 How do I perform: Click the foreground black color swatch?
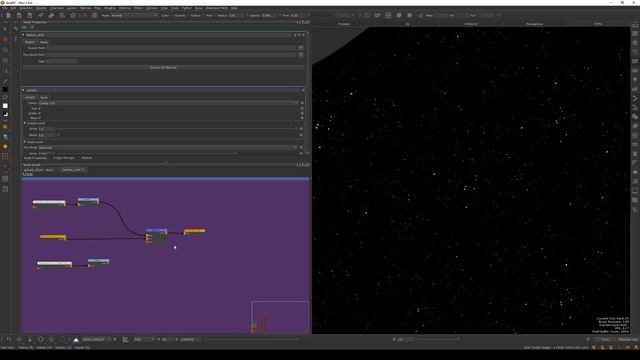click(x=5, y=89)
